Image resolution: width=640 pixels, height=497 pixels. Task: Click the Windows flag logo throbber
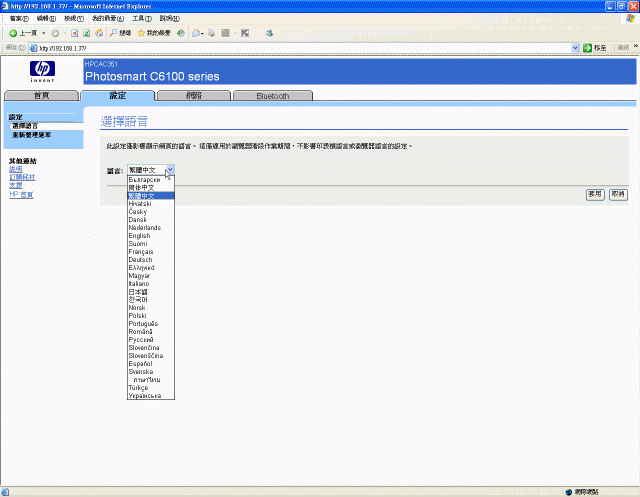pyautogui.click(x=631, y=18)
